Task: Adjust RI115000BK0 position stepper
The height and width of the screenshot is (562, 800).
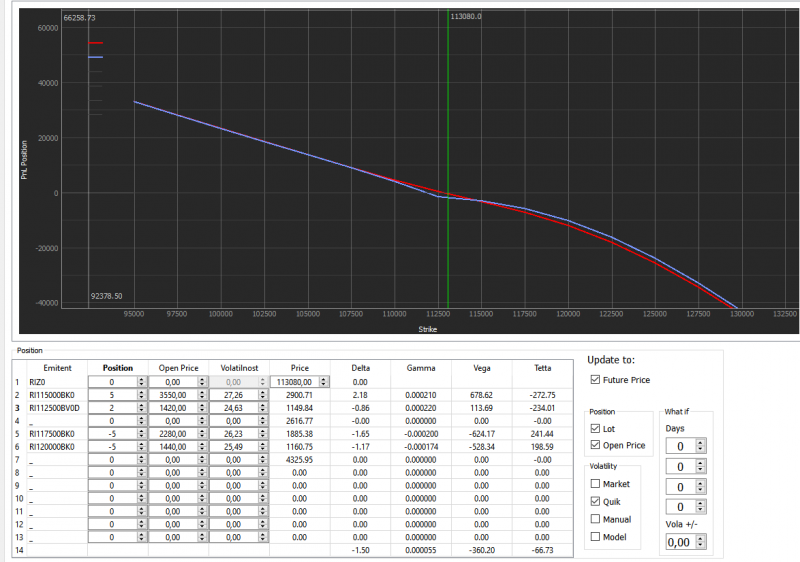Action: tap(141, 395)
